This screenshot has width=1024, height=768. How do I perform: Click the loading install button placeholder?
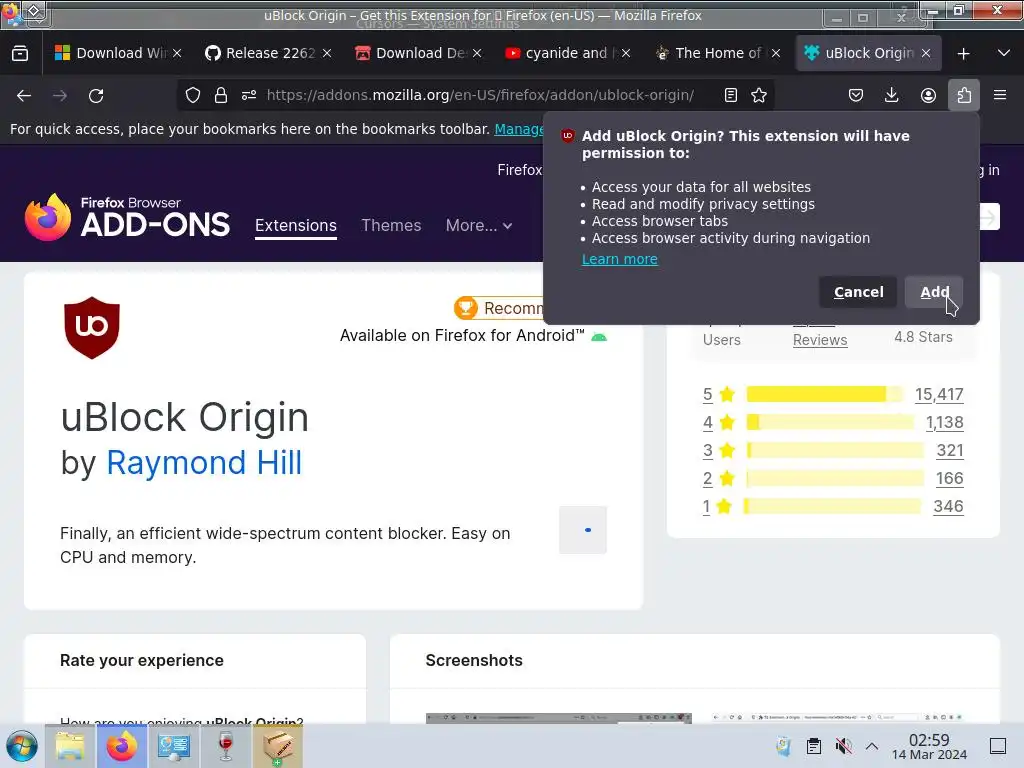point(583,530)
